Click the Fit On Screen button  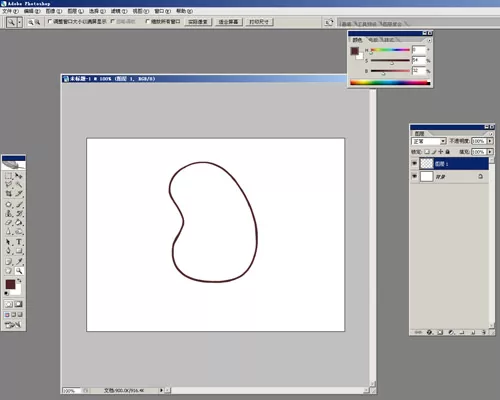click(x=228, y=22)
